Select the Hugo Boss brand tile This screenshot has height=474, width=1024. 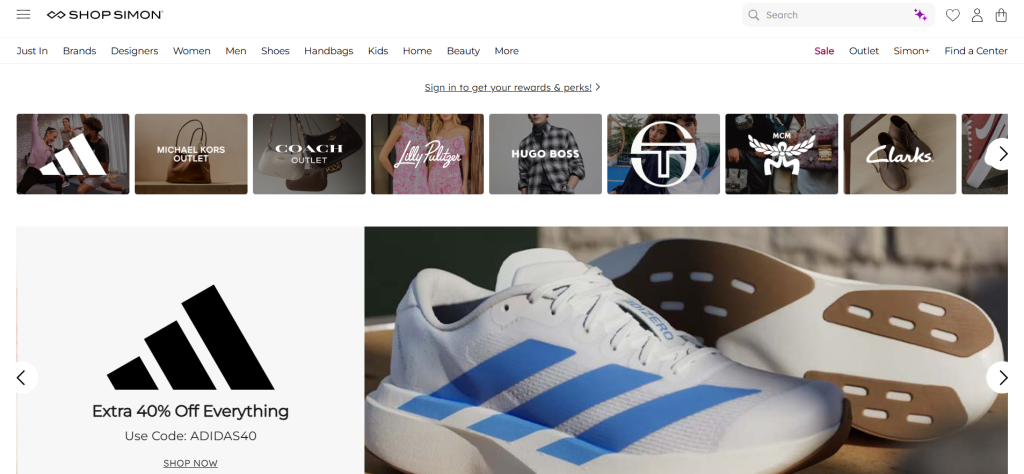[545, 154]
